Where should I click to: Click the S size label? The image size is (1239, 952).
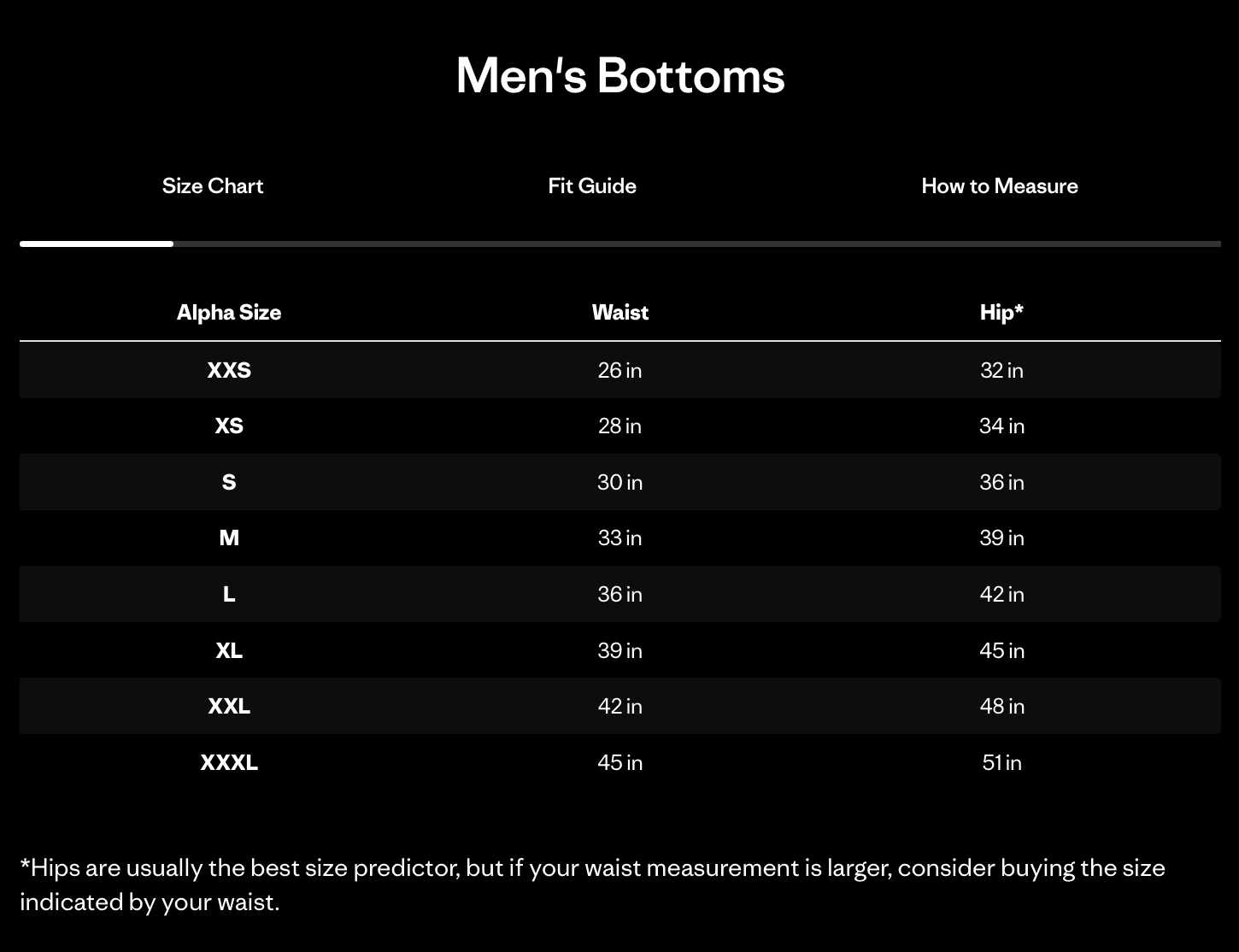229,482
